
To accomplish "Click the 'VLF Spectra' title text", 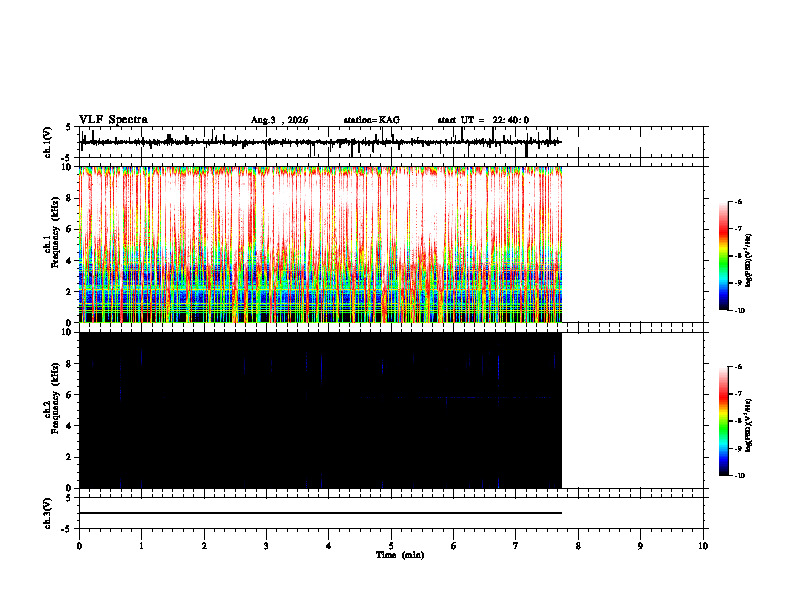I will coord(113,120).
